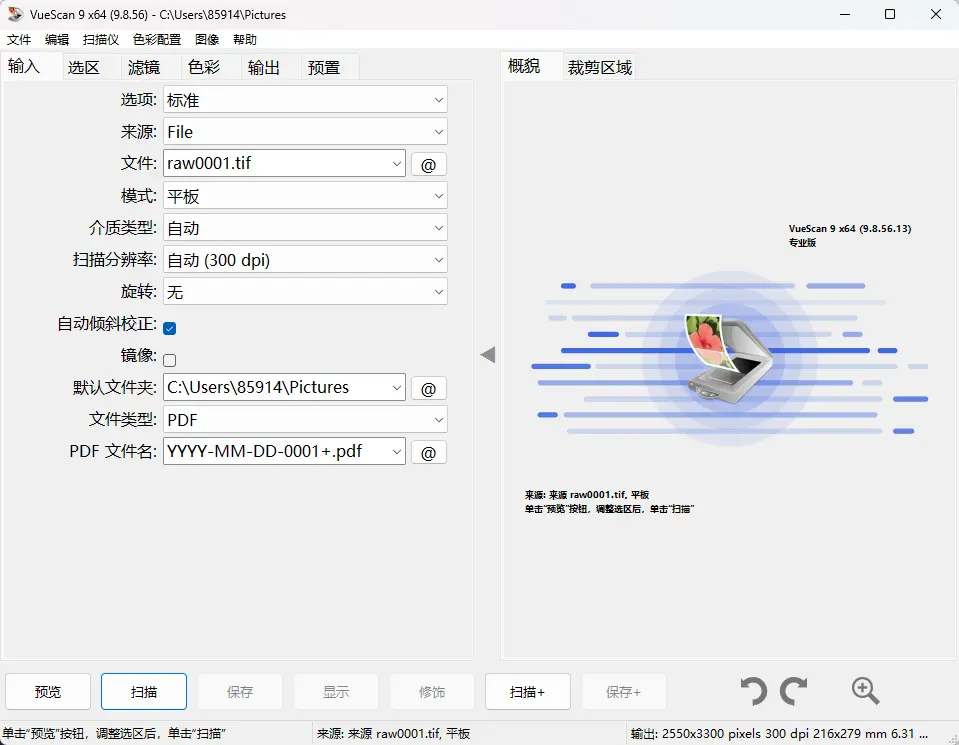Switch to the 裁剪区域 tab

pos(599,67)
